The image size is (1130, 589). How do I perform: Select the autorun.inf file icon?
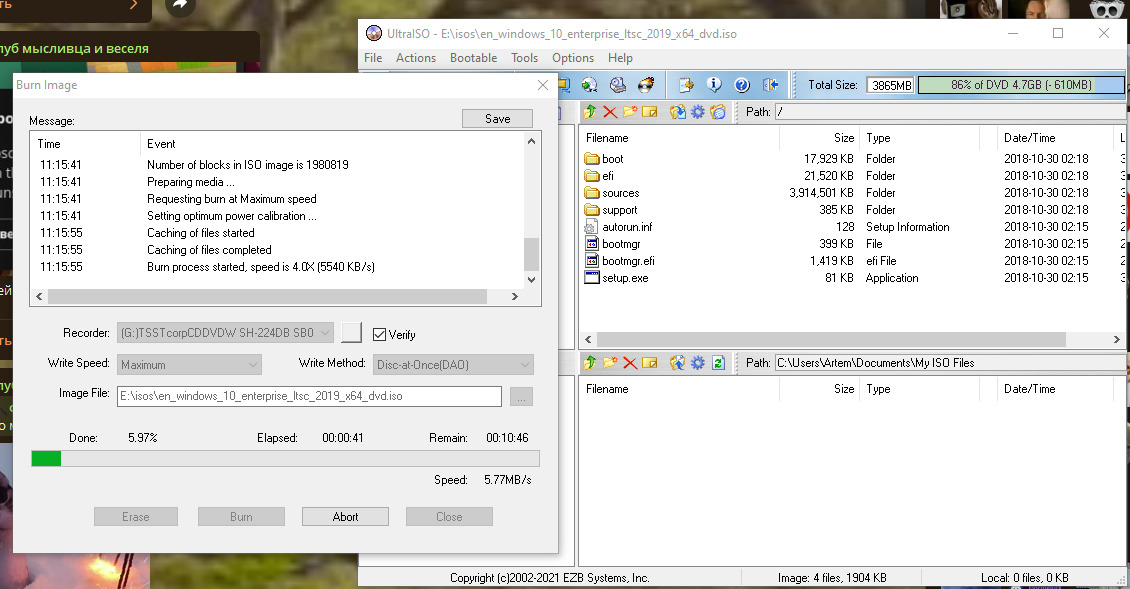tap(592, 227)
